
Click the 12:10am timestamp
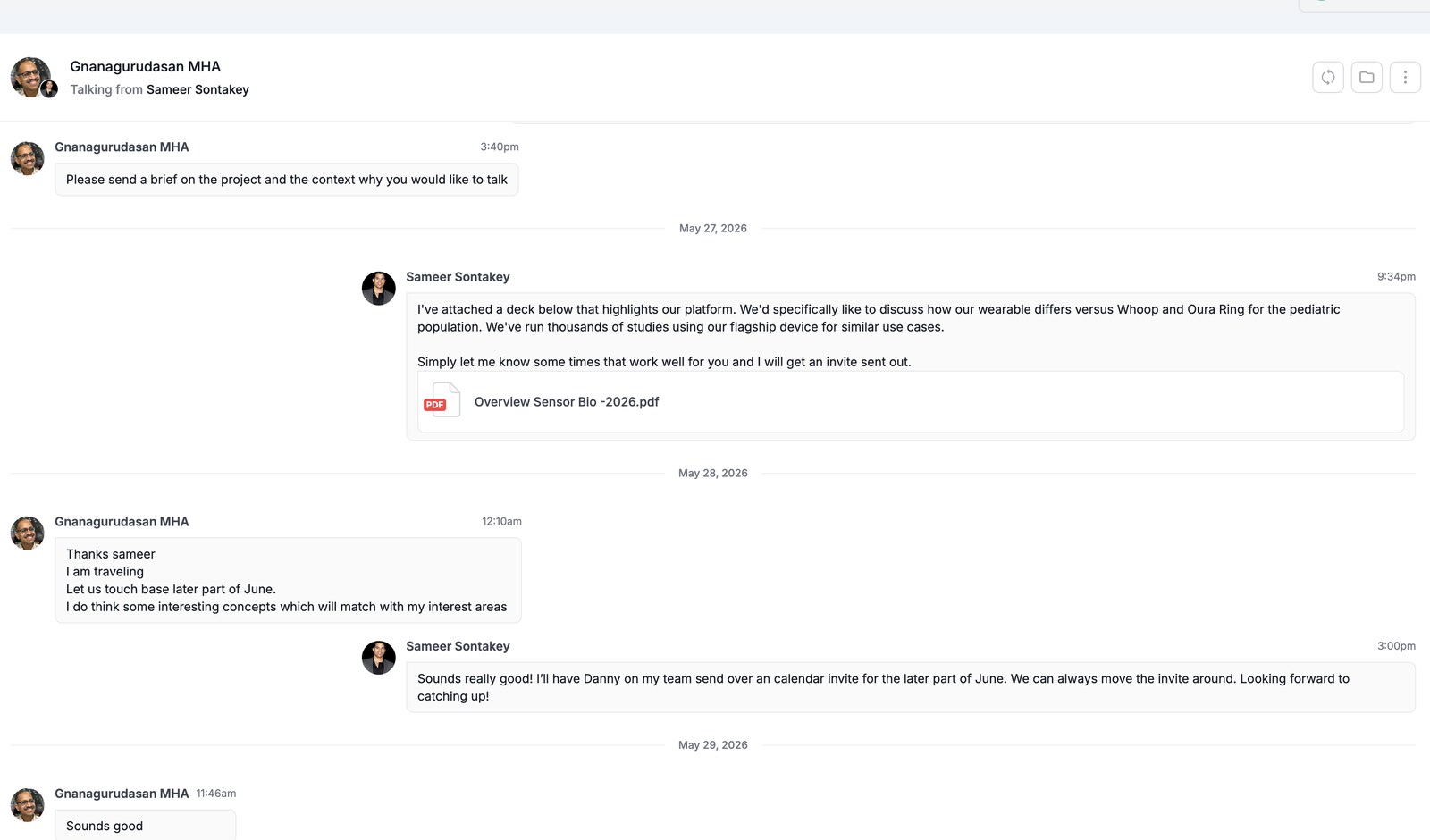501,521
